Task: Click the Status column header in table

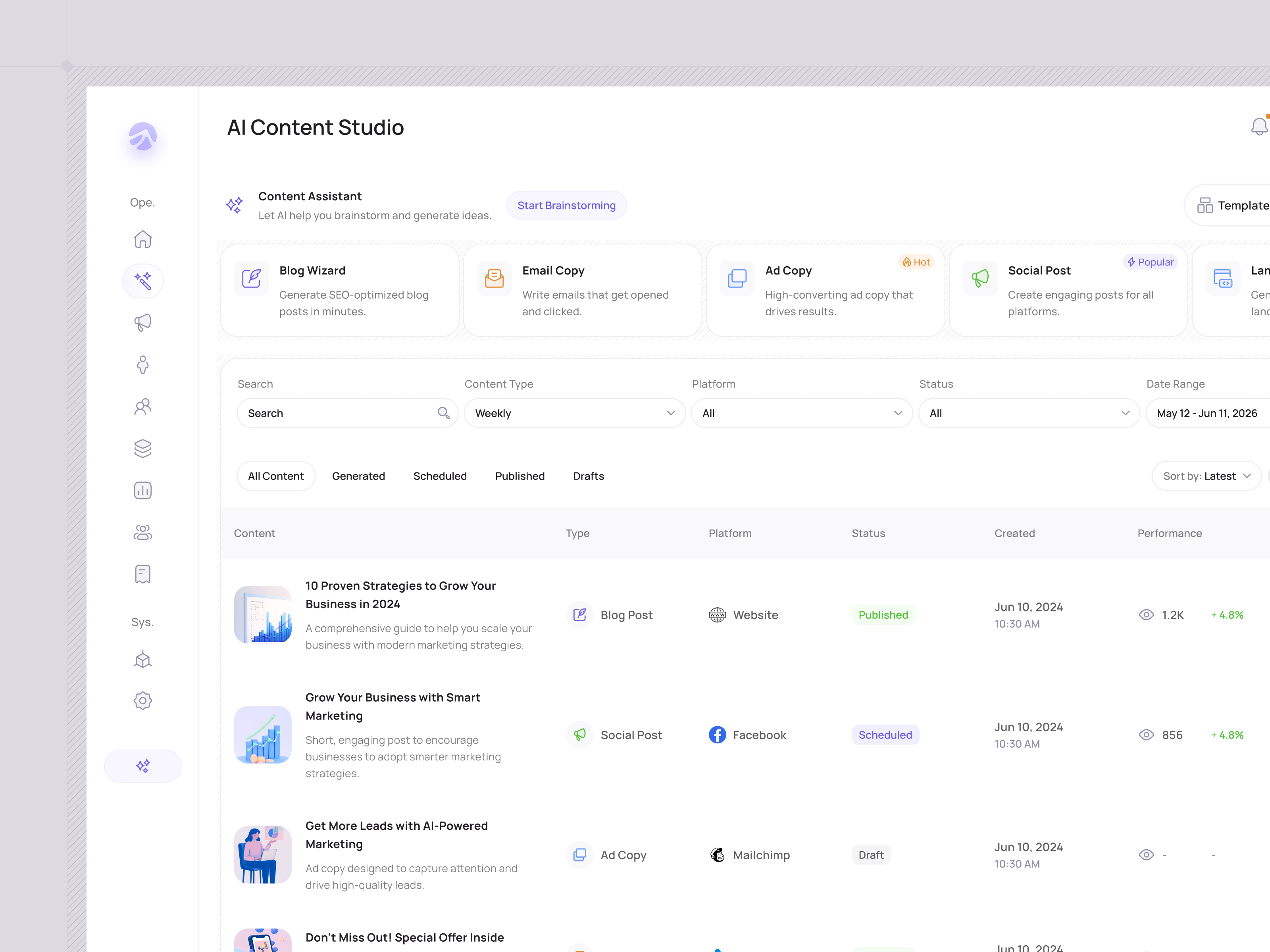Action: tap(868, 533)
